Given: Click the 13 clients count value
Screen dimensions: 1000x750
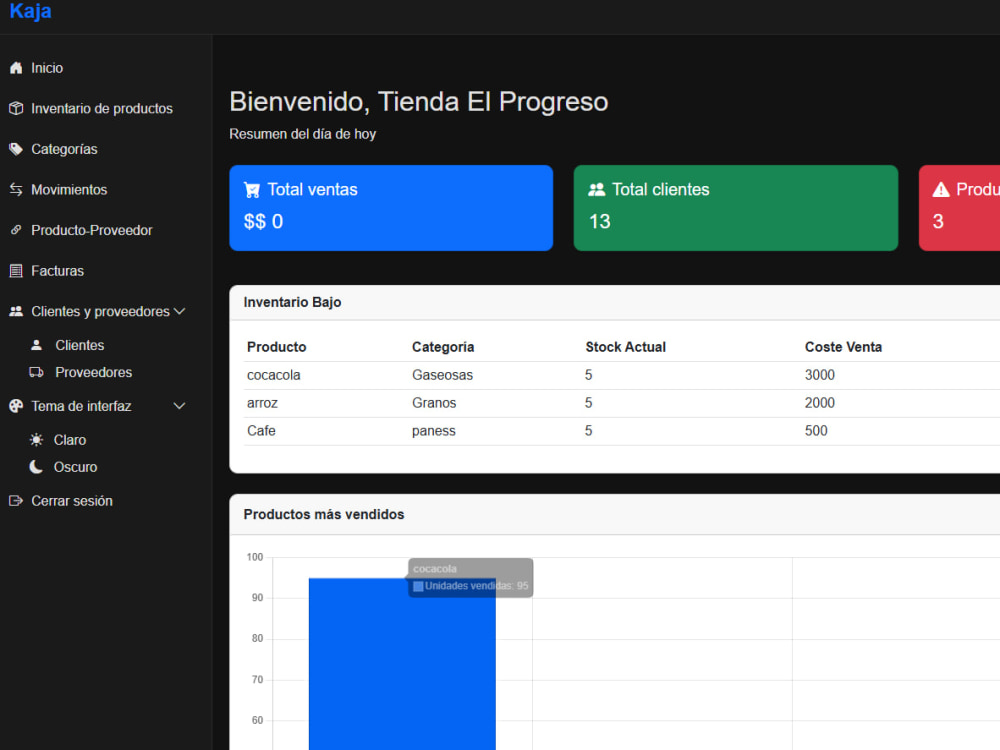Looking at the screenshot, I should (599, 221).
